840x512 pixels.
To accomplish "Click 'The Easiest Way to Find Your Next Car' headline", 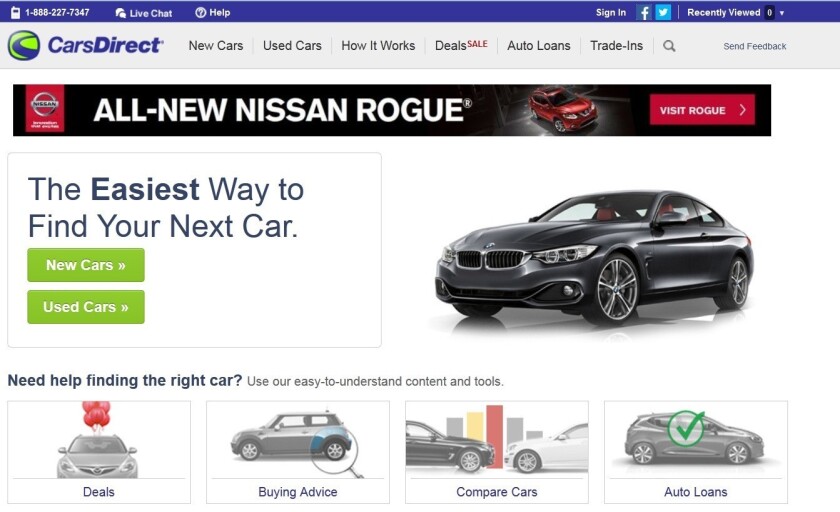I will 166,207.
